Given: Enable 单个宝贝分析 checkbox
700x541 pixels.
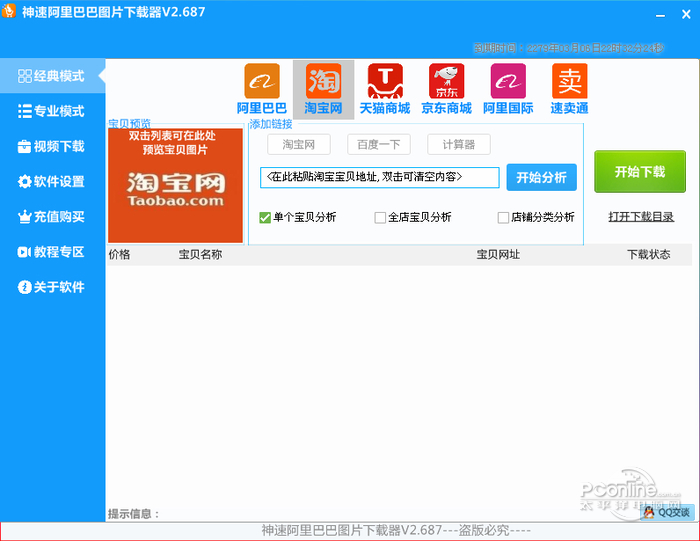Looking at the screenshot, I should 266,217.
